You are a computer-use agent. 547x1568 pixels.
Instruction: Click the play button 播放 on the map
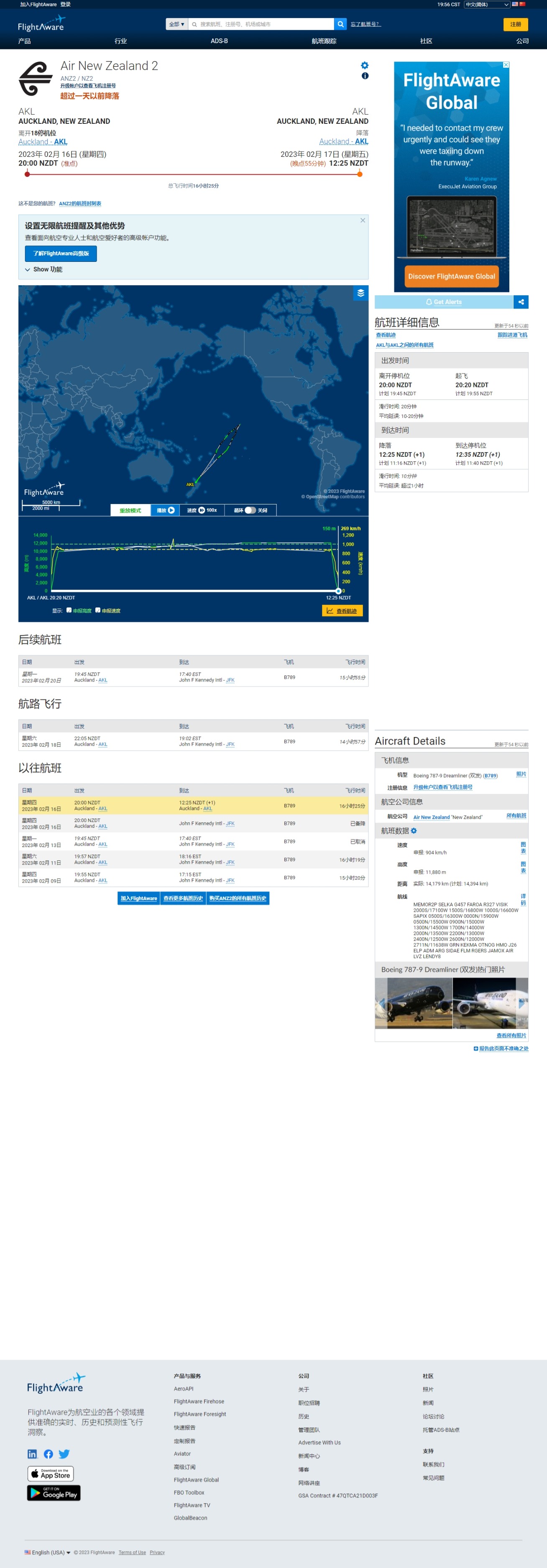(x=166, y=510)
